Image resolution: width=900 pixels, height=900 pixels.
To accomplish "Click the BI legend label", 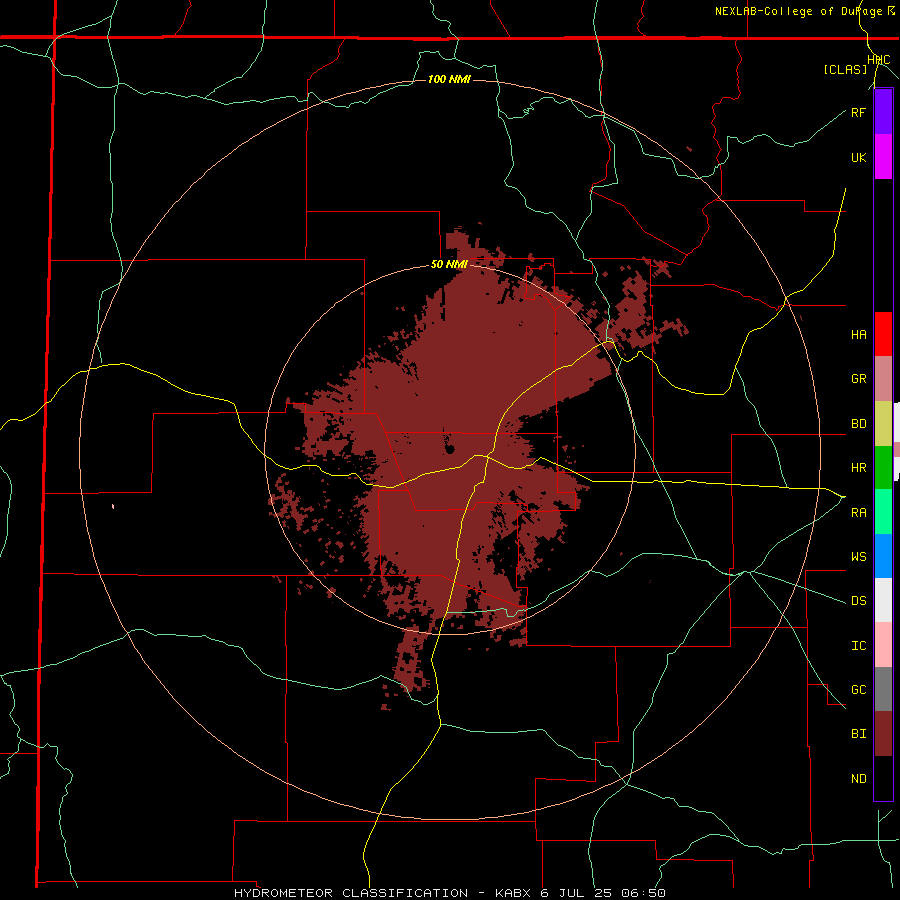I will click(858, 734).
